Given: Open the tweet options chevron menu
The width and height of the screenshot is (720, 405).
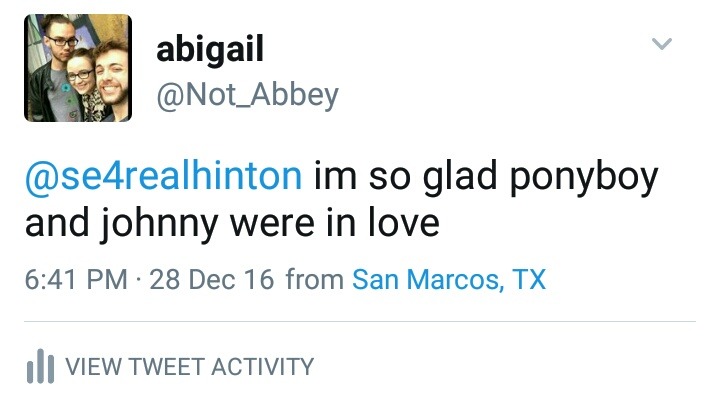Looking at the screenshot, I should point(662,44).
